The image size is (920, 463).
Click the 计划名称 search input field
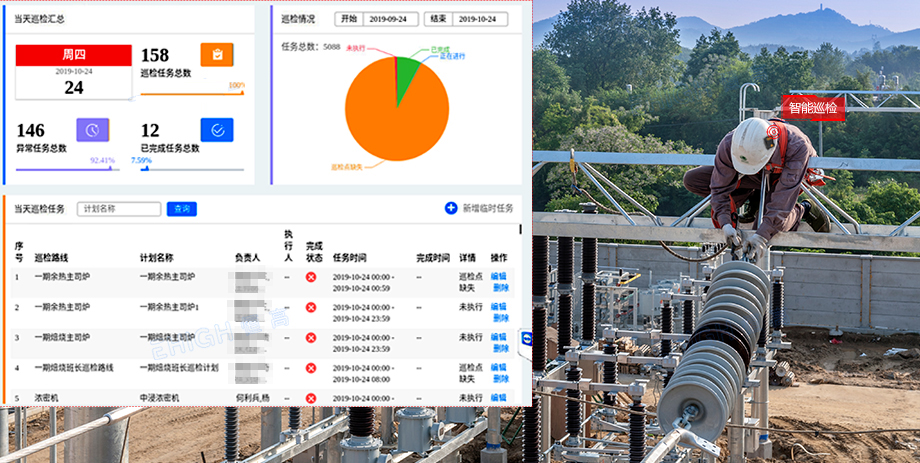tap(119, 209)
